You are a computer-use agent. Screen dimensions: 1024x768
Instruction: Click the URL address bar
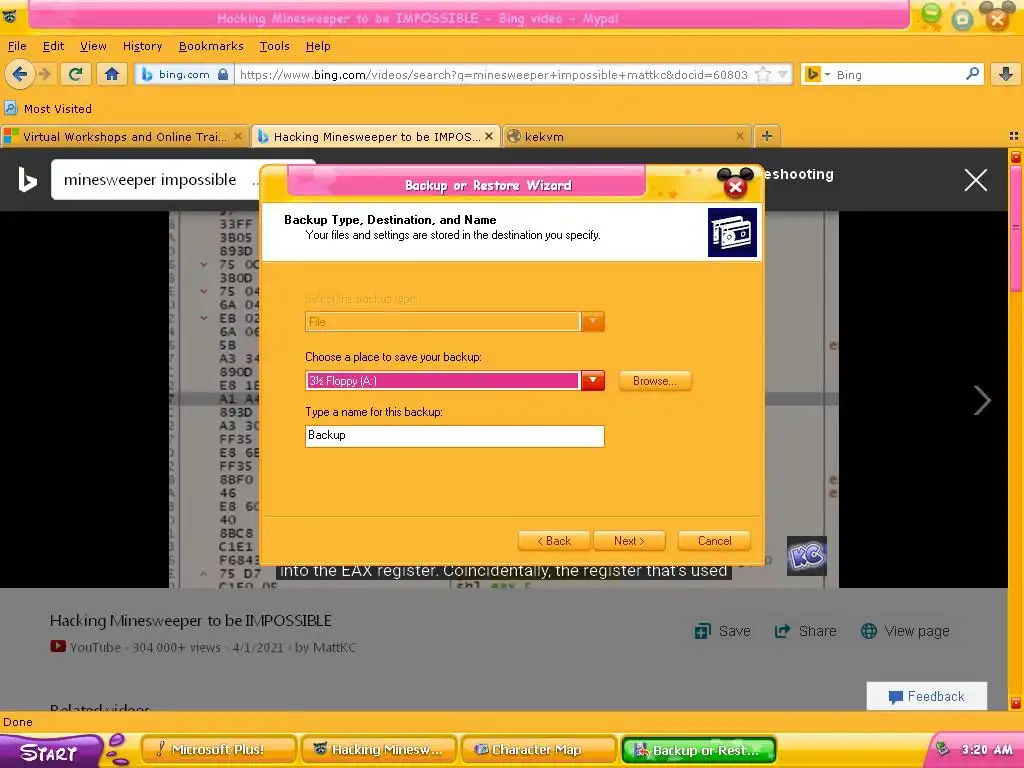[493, 74]
